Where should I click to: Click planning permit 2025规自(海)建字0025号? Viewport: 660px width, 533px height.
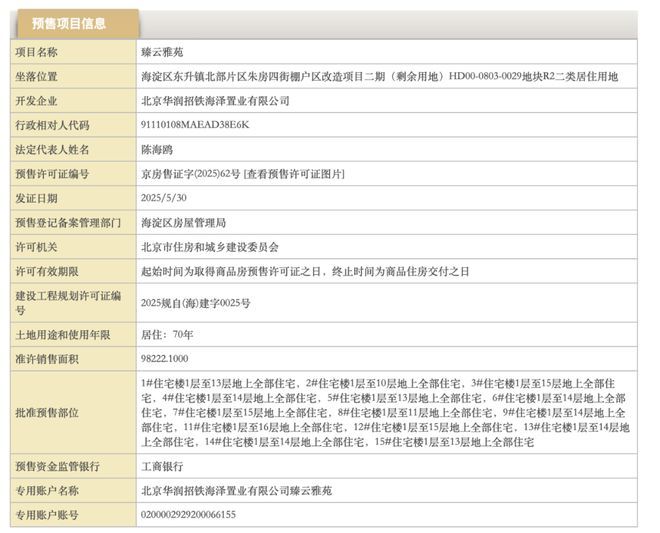[196, 302]
